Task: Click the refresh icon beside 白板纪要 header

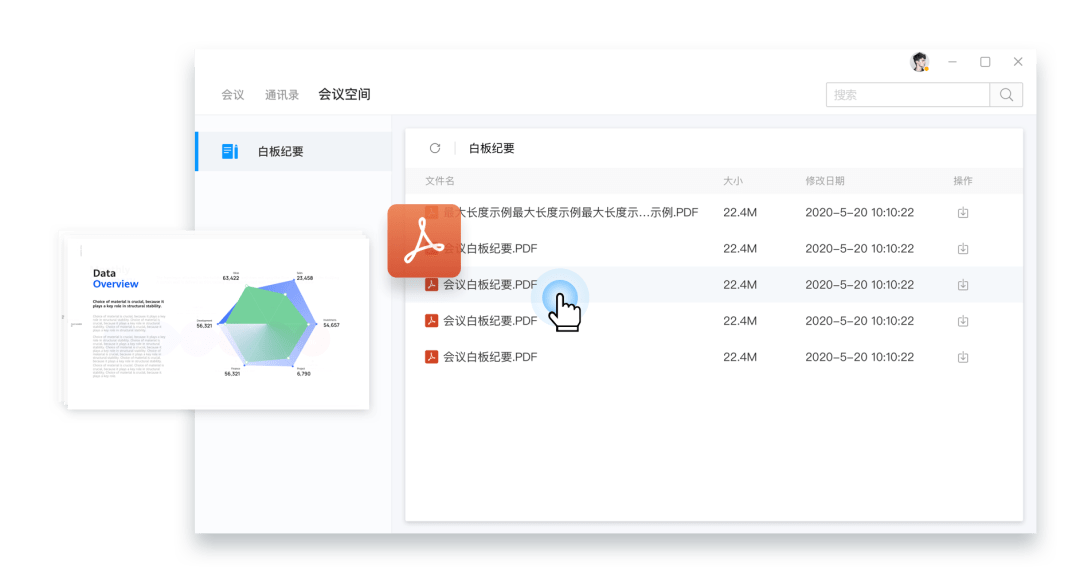Action: click(x=435, y=148)
